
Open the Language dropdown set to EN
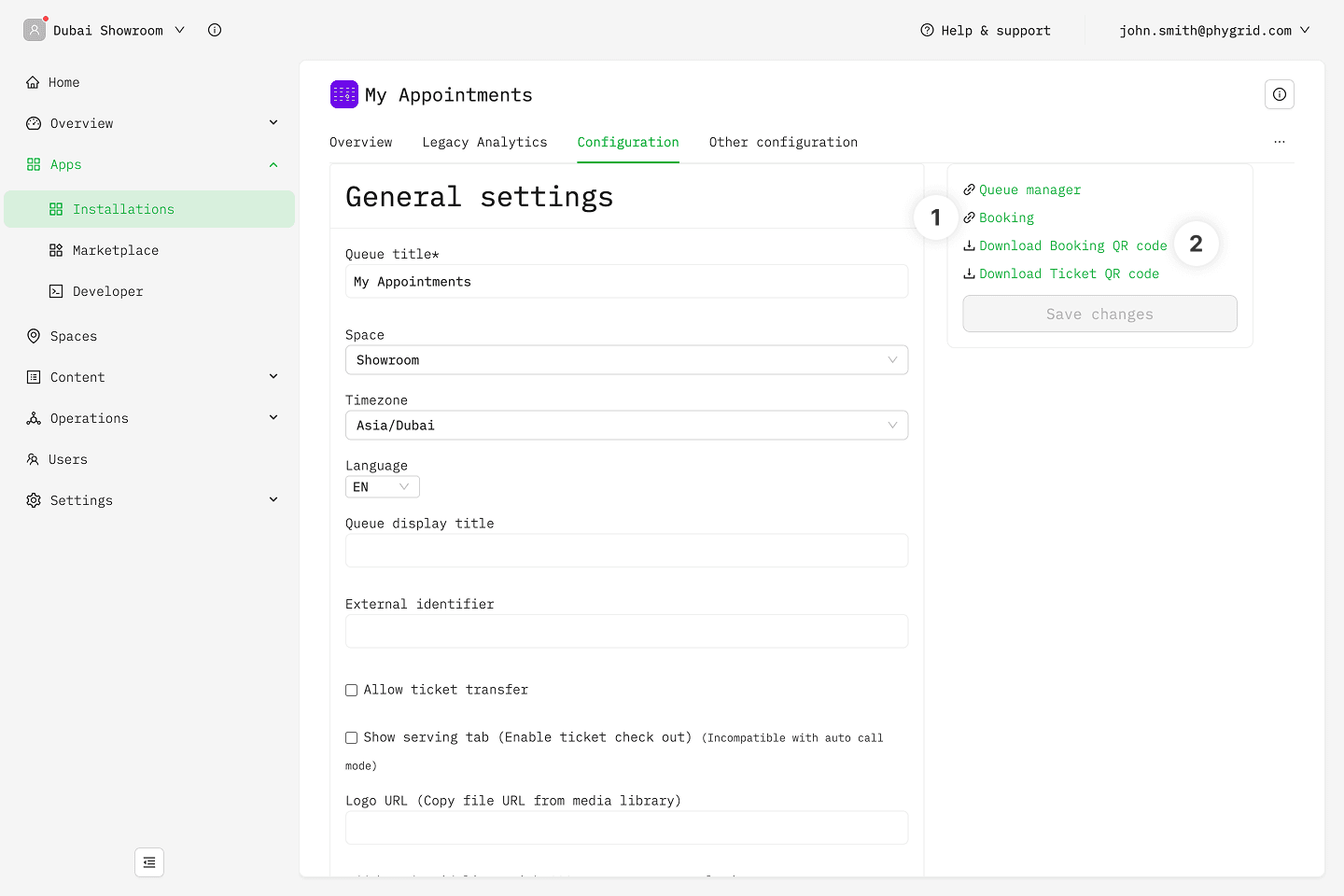[382, 487]
